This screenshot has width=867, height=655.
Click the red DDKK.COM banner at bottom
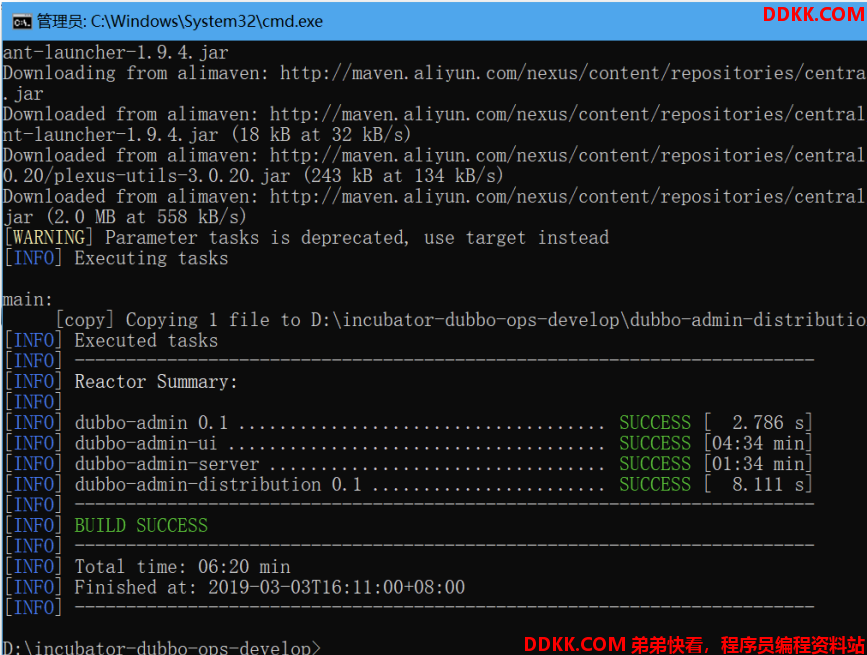pos(693,644)
